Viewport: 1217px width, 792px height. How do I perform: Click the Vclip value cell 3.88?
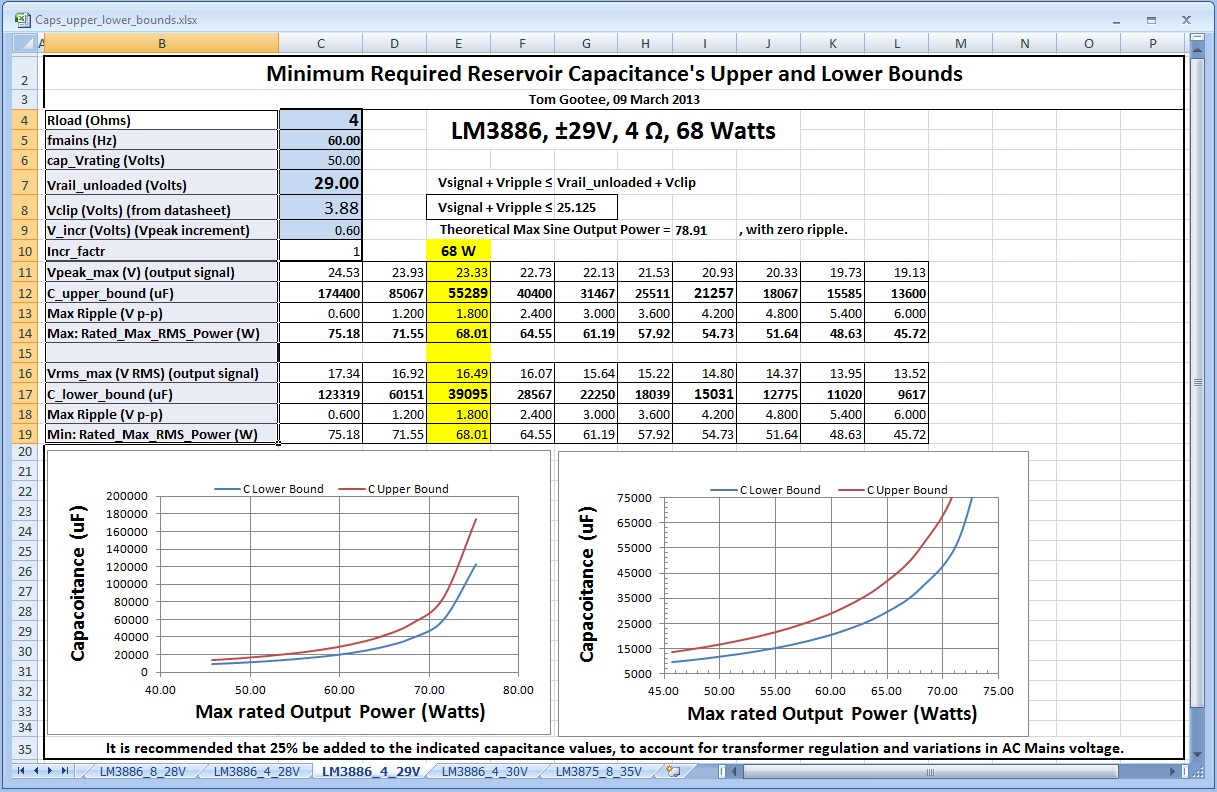tap(320, 209)
